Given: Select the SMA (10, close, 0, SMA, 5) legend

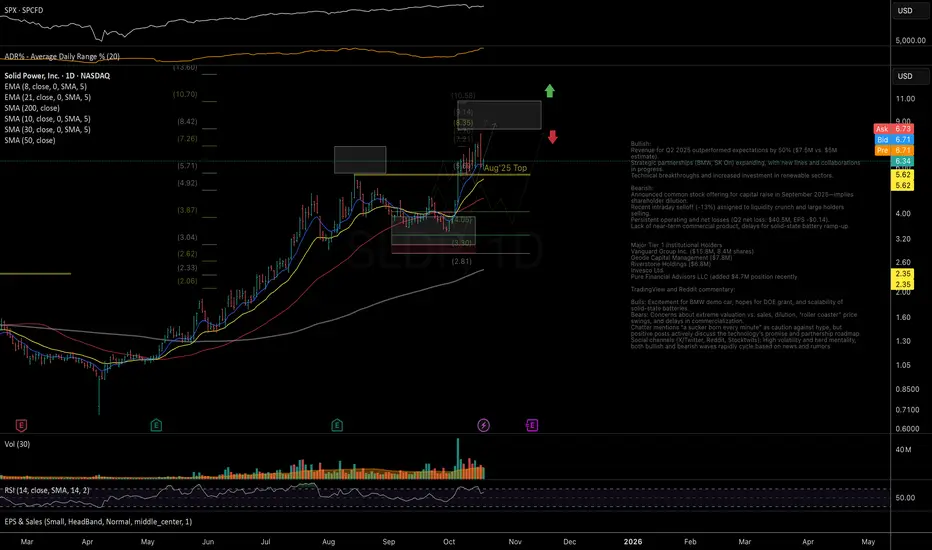Looking at the screenshot, I should click(48, 119).
